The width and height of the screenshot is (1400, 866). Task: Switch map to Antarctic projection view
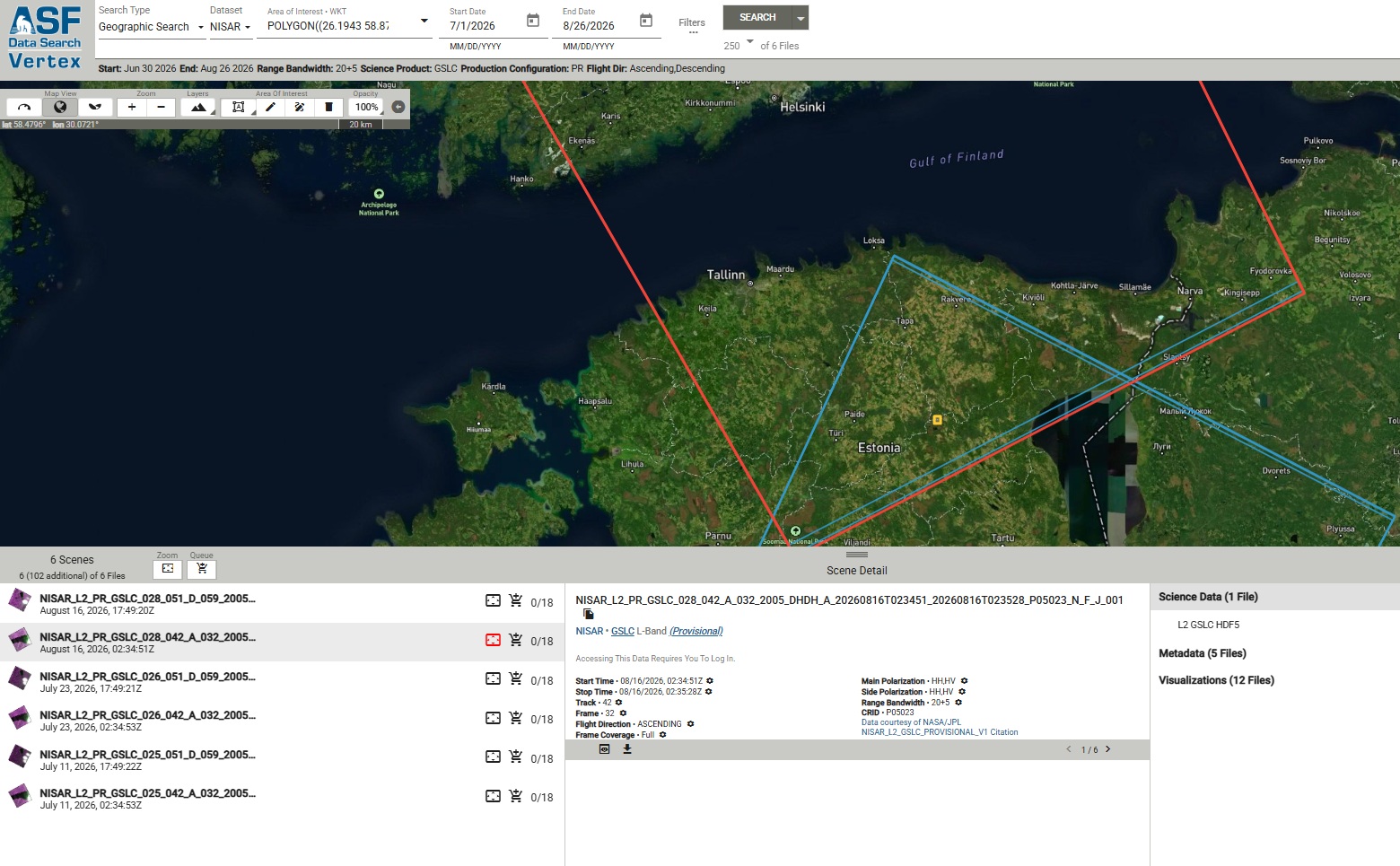[94, 107]
